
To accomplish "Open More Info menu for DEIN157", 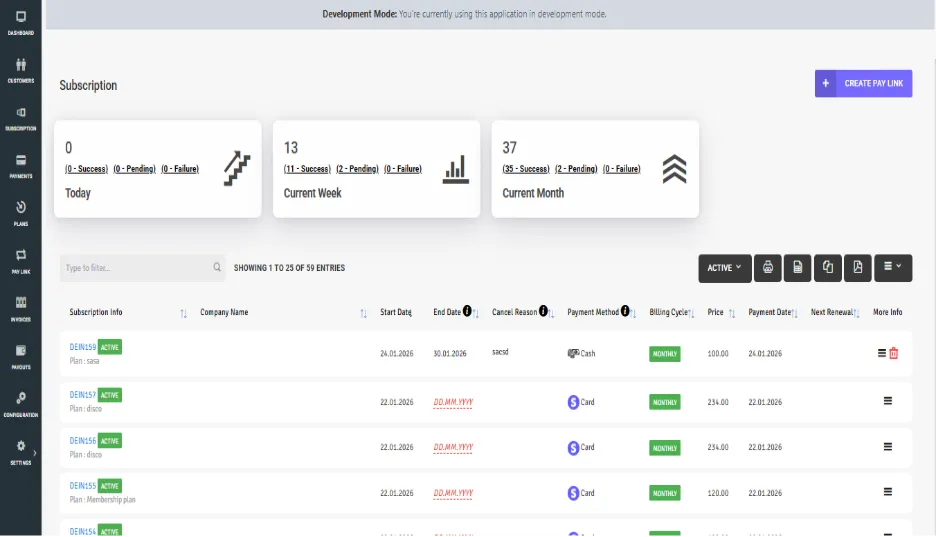I will pos(888,401).
